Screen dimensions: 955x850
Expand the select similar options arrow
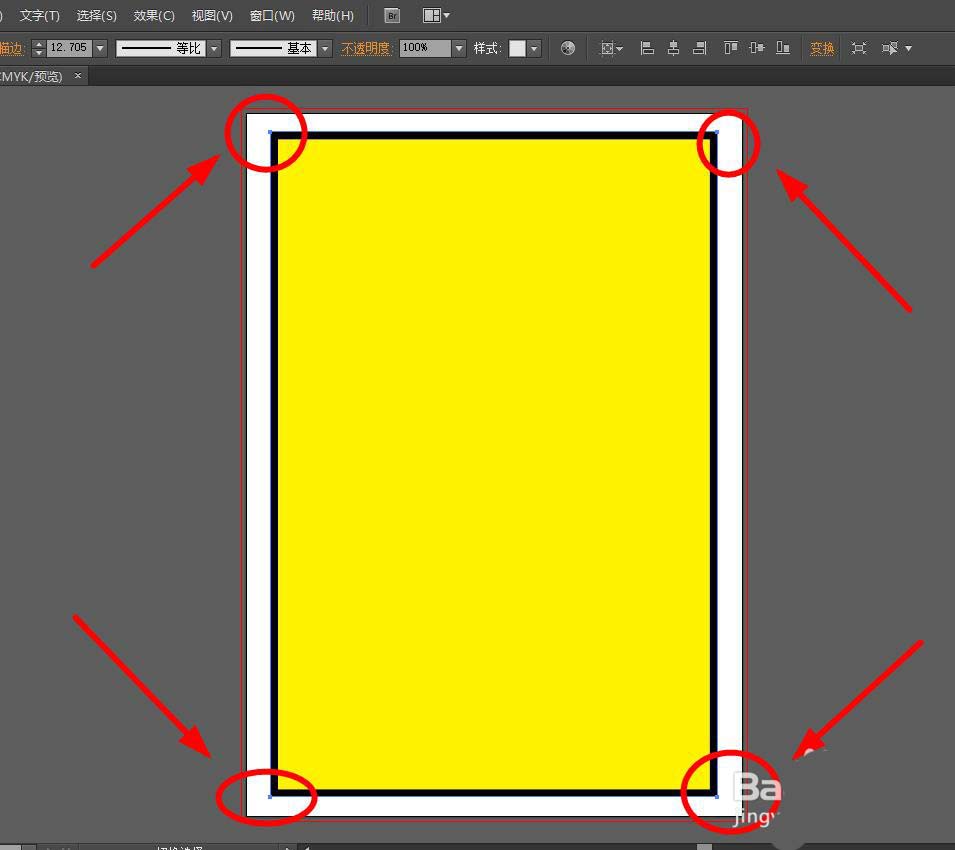click(x=908, y=48)
